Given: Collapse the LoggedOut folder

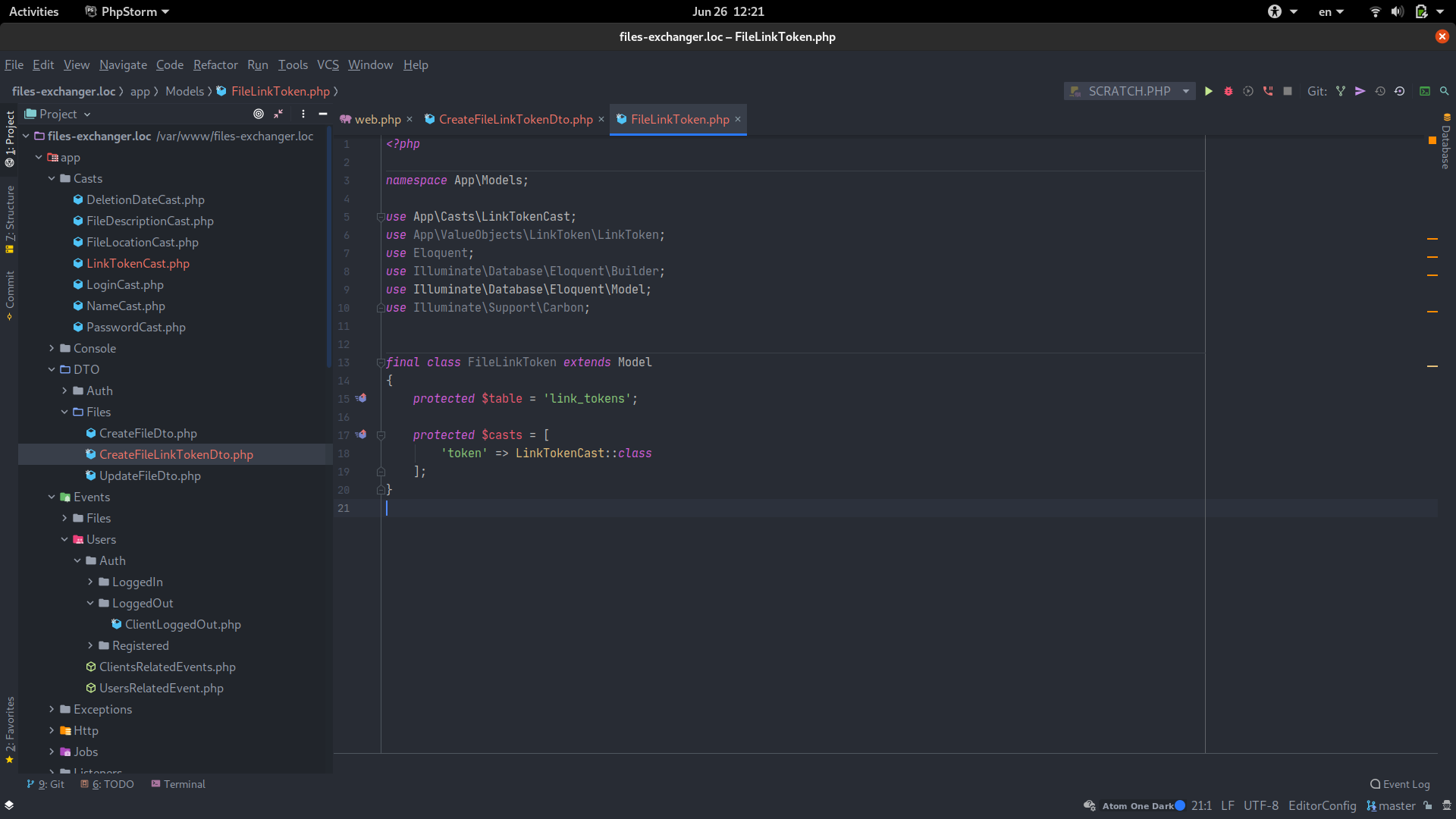Looking at the screenshot, I should pyautogui.click(x=90, y=603).
